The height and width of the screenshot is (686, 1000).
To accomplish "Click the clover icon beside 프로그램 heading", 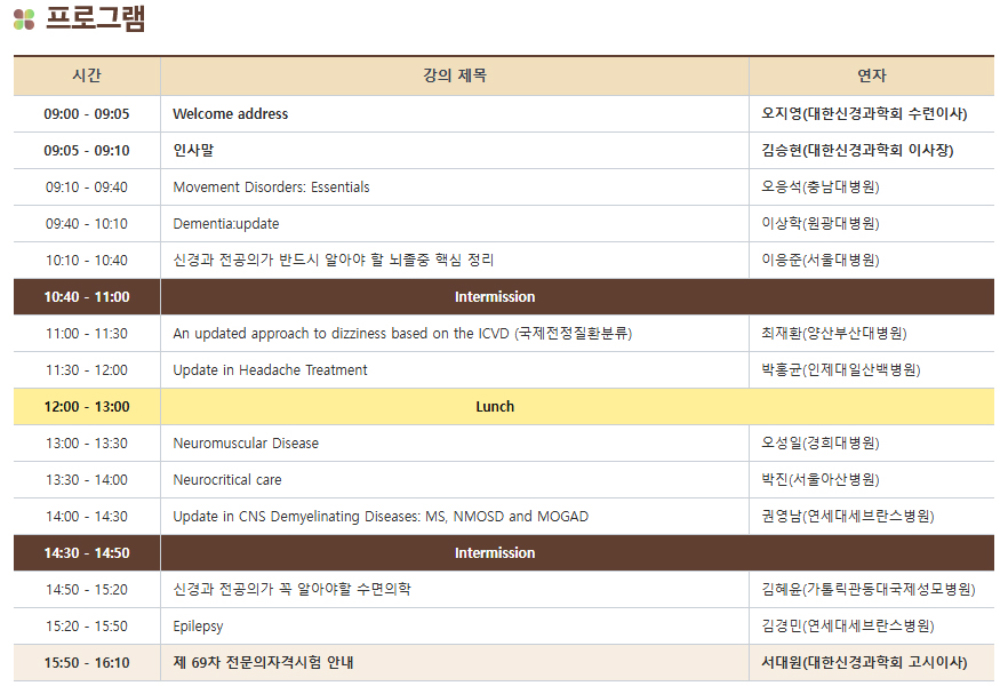I will click(x=24, y=19).
